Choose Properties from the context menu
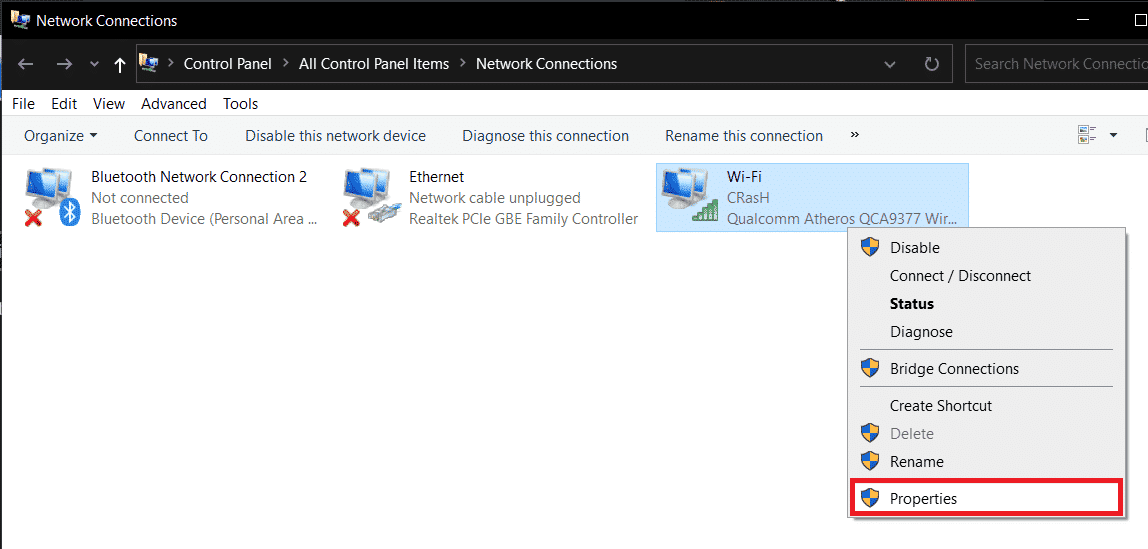 tap(923, 498)
